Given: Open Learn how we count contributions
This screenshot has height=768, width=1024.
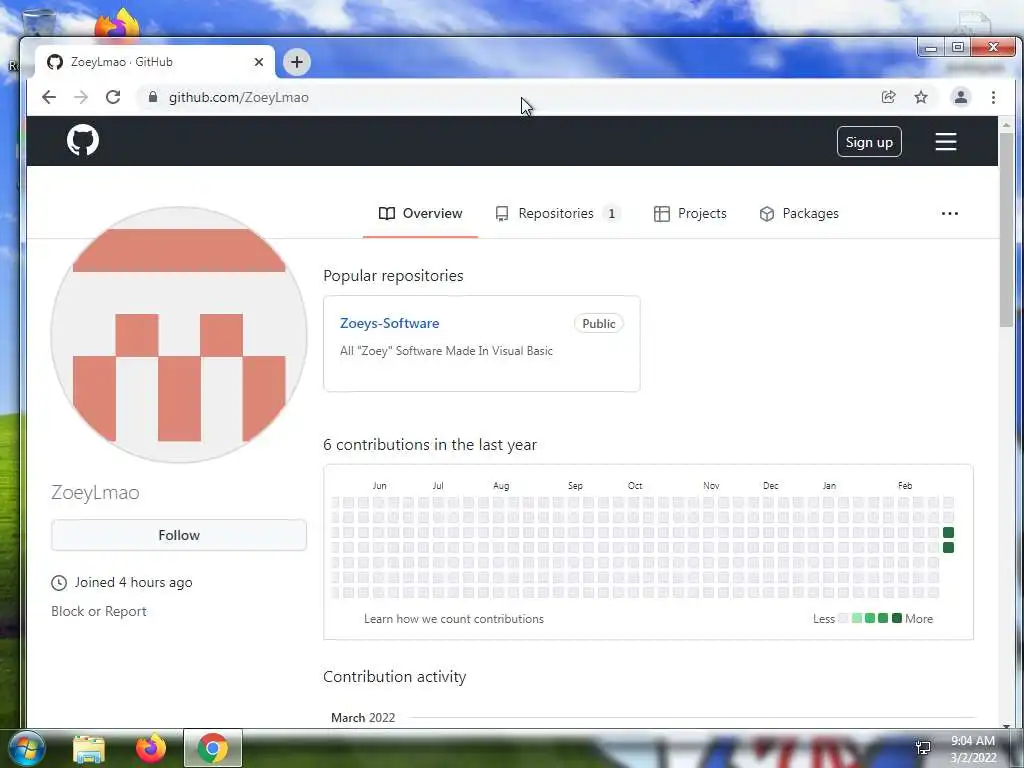Looking at the screenshot, I should pos(454,618).
